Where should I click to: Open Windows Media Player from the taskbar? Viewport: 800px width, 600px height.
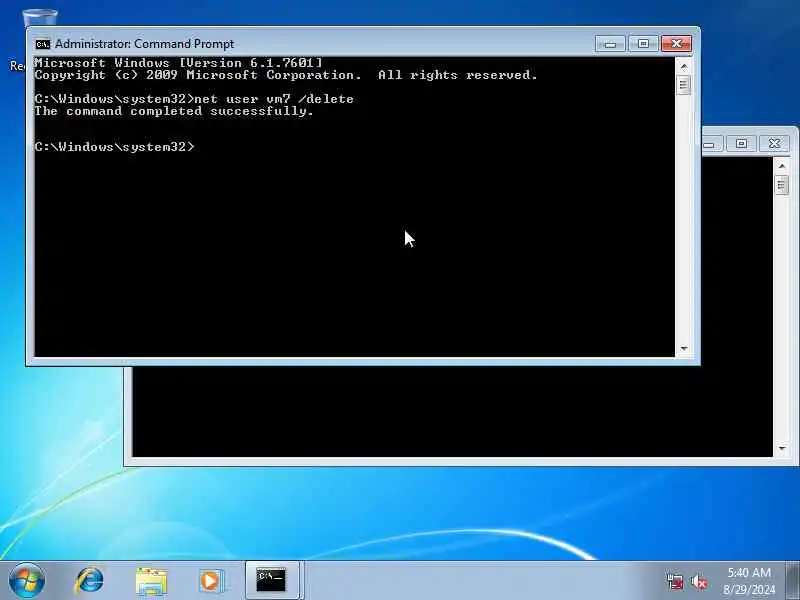pyautogui.click(x=211, y=581)
